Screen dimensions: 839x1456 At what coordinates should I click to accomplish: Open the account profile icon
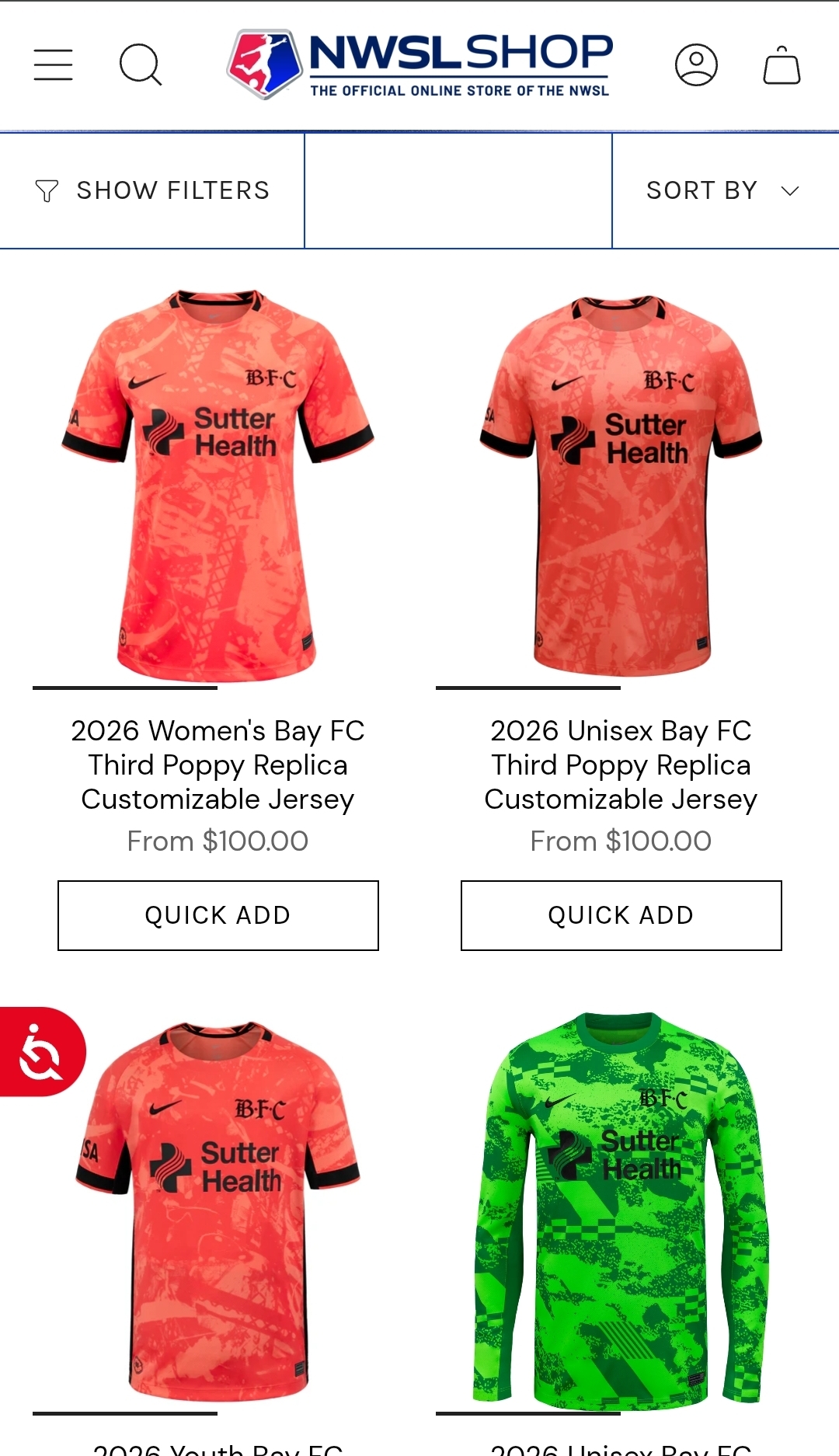pyautogui.click(x=696, y=64)
